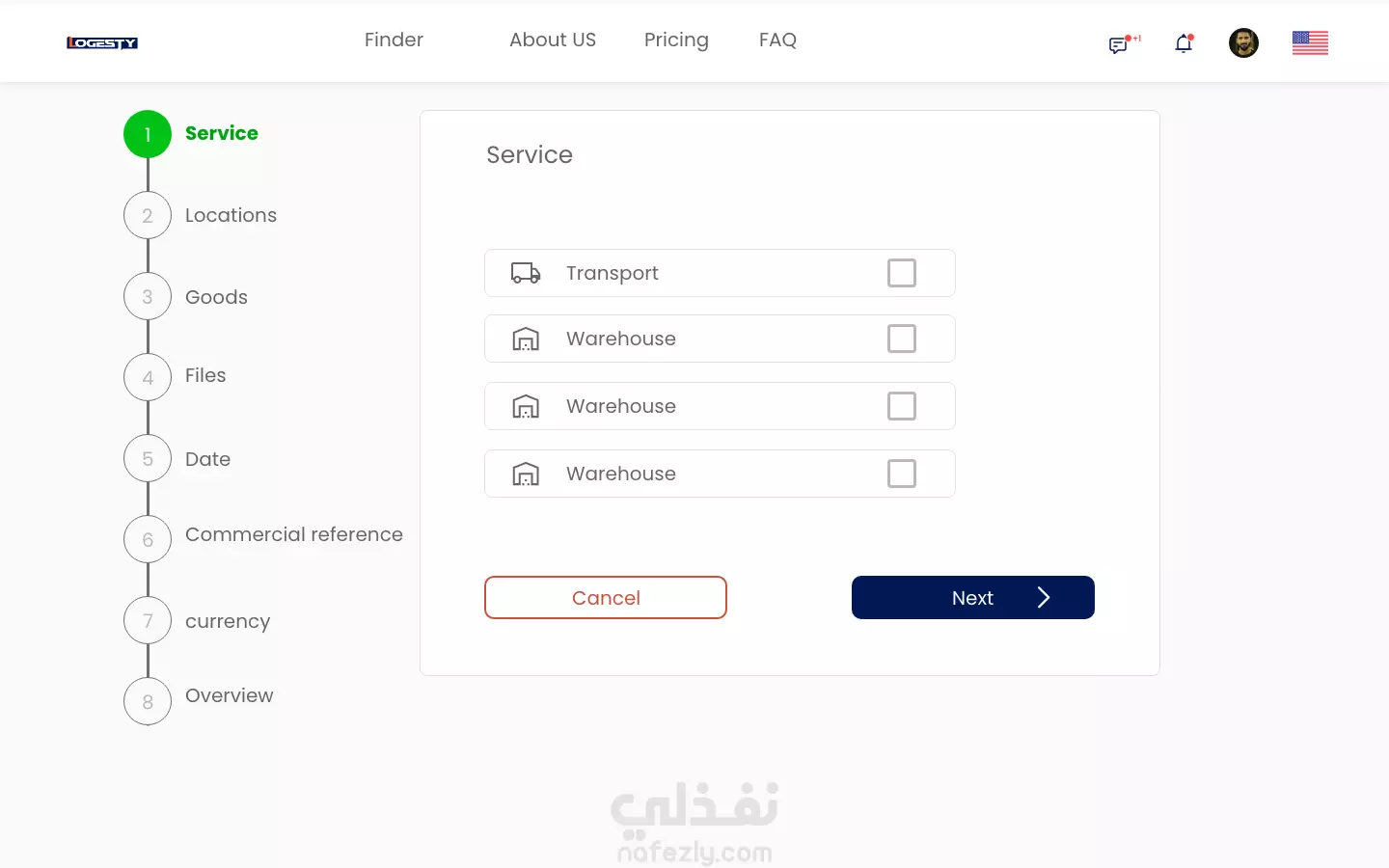Click the Transport truck icon
The image size is (1389, 868).
(x=526, y=273)
